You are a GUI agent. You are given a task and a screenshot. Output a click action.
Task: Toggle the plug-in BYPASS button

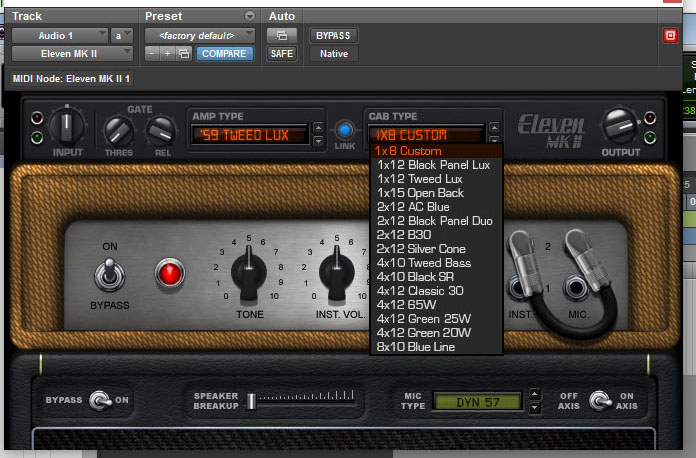point(333,36)
